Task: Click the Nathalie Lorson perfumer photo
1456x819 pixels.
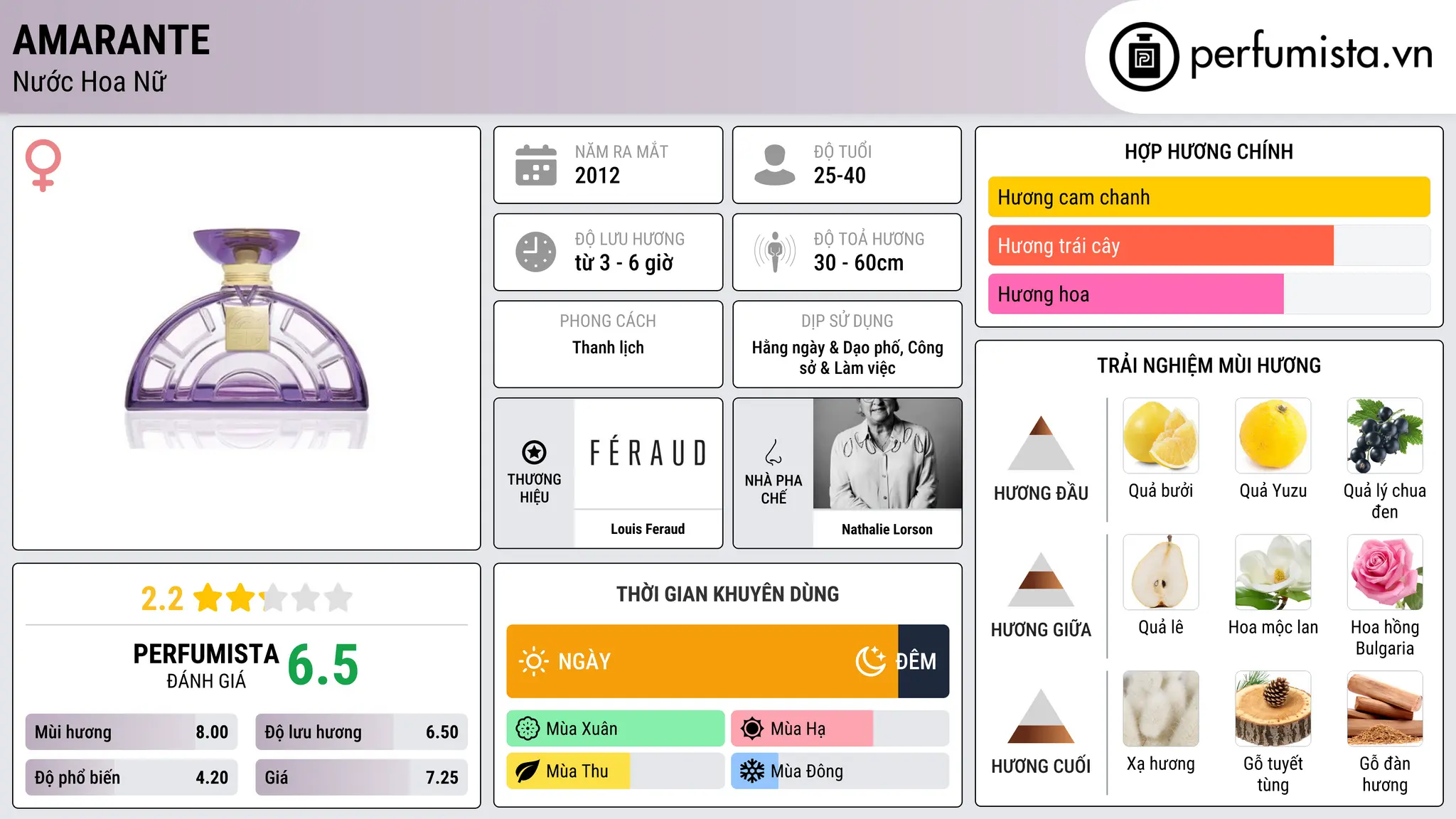Action: click(887, 454)
